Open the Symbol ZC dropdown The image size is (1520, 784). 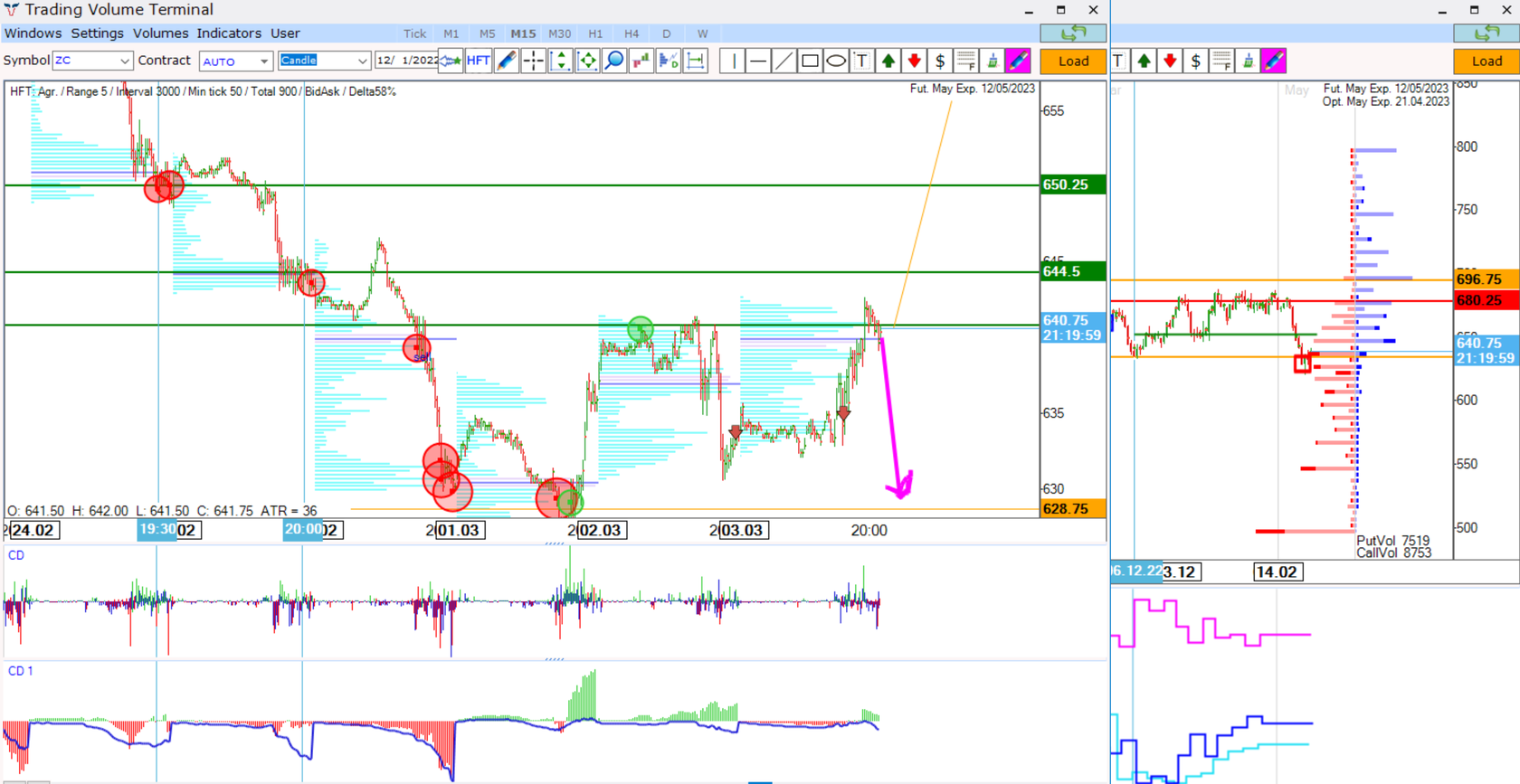92,61
